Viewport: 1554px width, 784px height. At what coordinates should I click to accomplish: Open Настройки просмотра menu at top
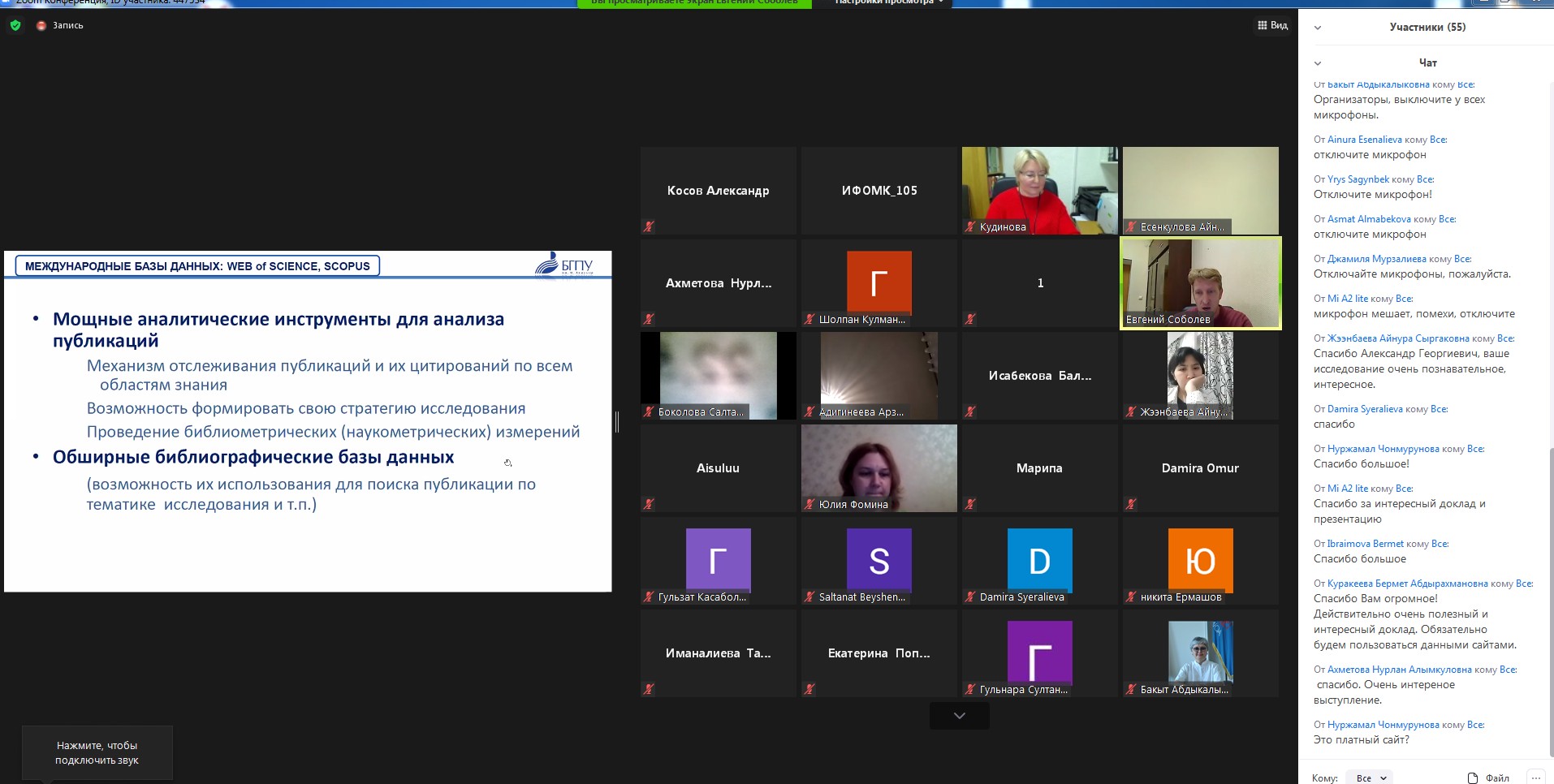pos(888,2)
